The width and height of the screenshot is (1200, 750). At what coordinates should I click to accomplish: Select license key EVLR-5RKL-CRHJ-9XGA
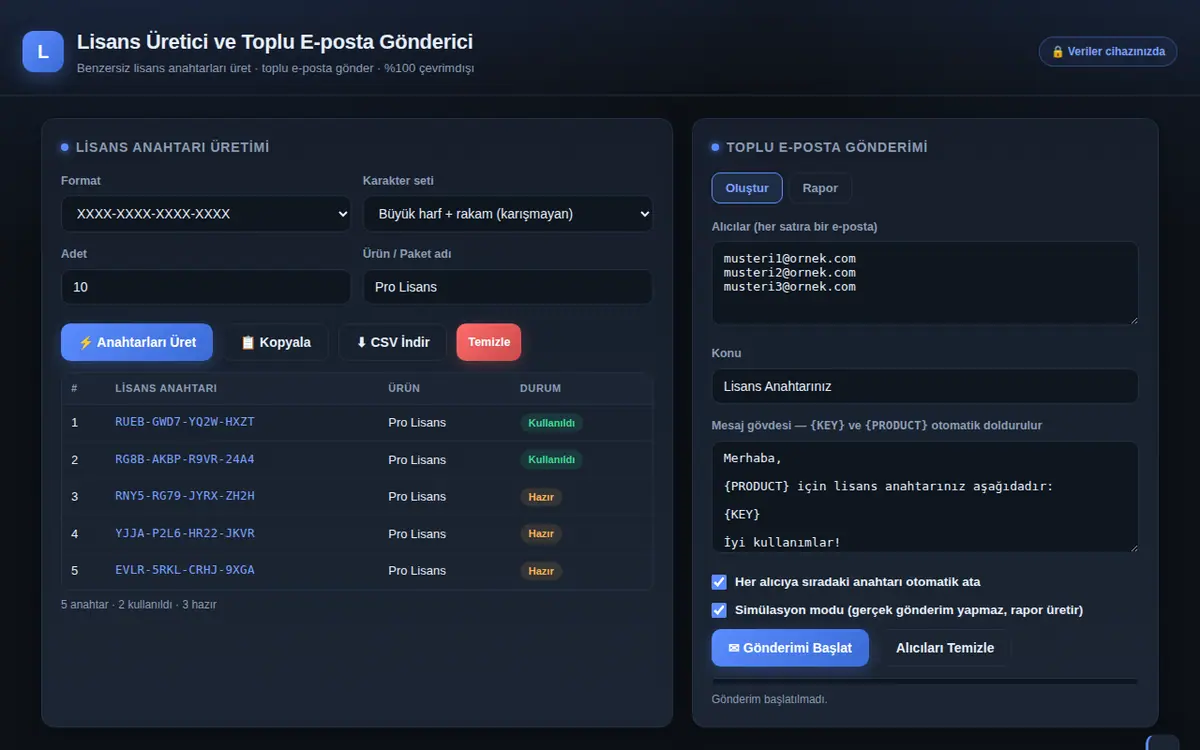(185, 570)
